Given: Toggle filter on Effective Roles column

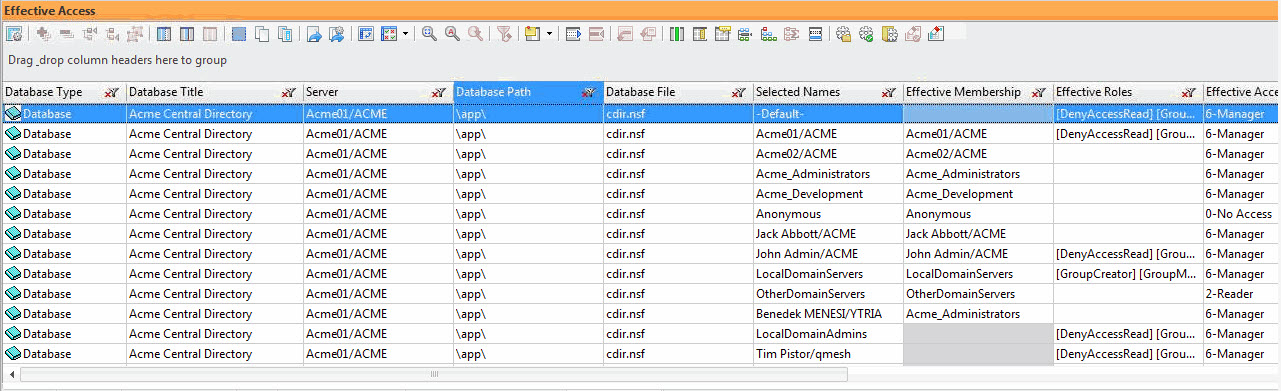Looking at the screenshot, I should pos(1188,92).
